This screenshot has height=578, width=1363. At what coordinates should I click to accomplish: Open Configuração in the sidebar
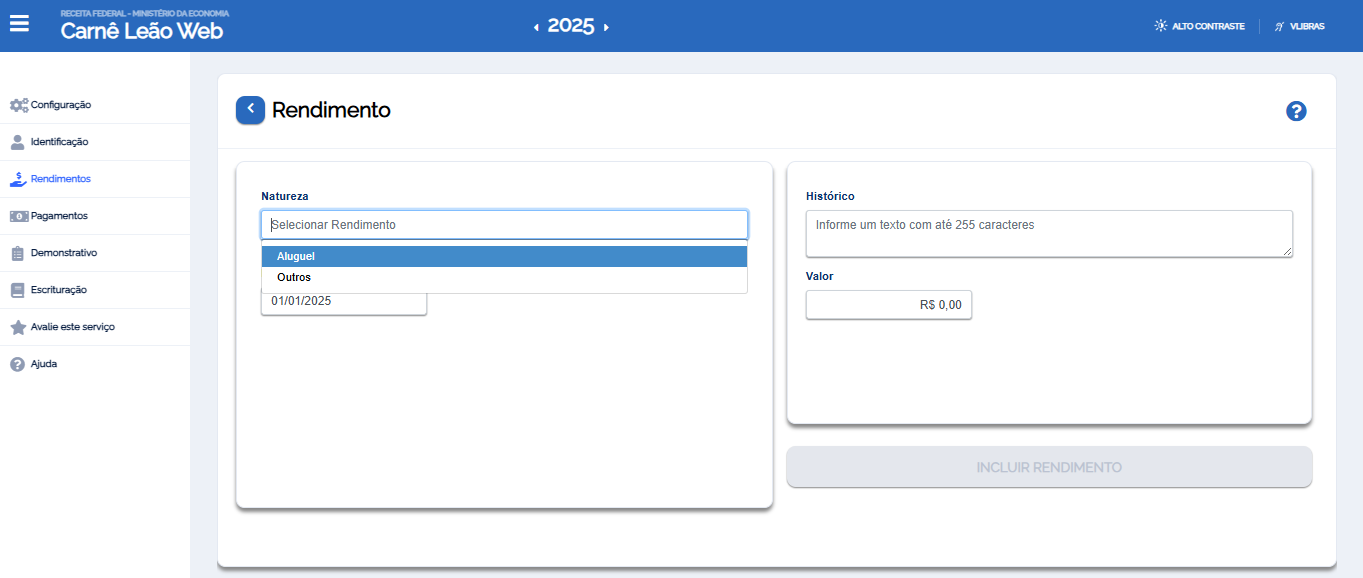pos(95,105)
